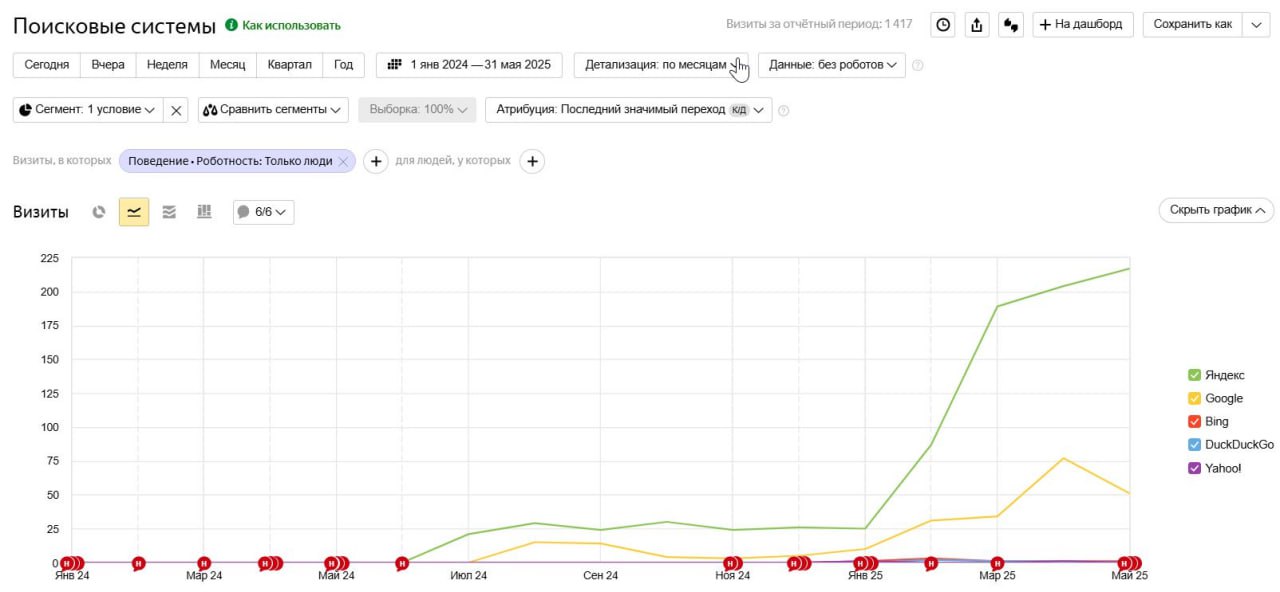Select the line chart view

134,211
